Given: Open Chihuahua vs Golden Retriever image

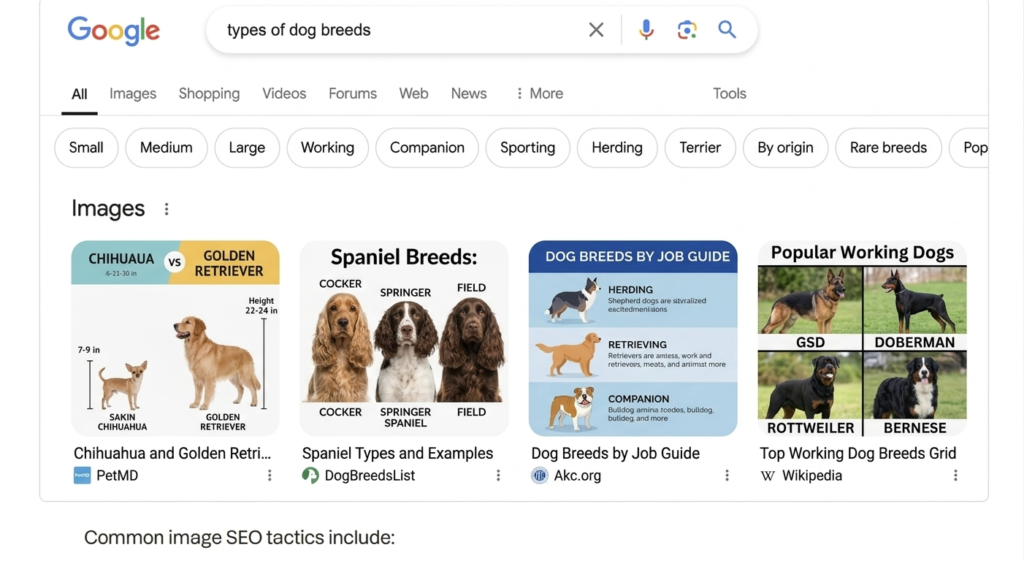Looking at the screenshot, I should tap(175, 338).
